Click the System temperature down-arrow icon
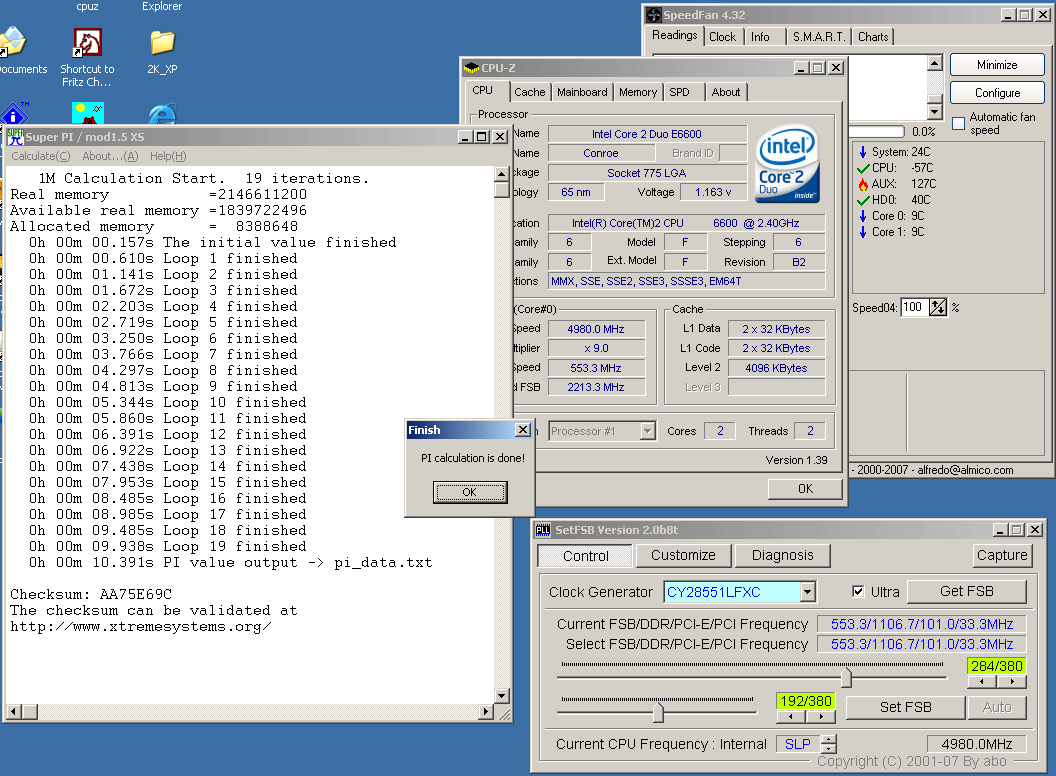The height and width of the screenshot is (776, 1056). [x=863, y=152]
